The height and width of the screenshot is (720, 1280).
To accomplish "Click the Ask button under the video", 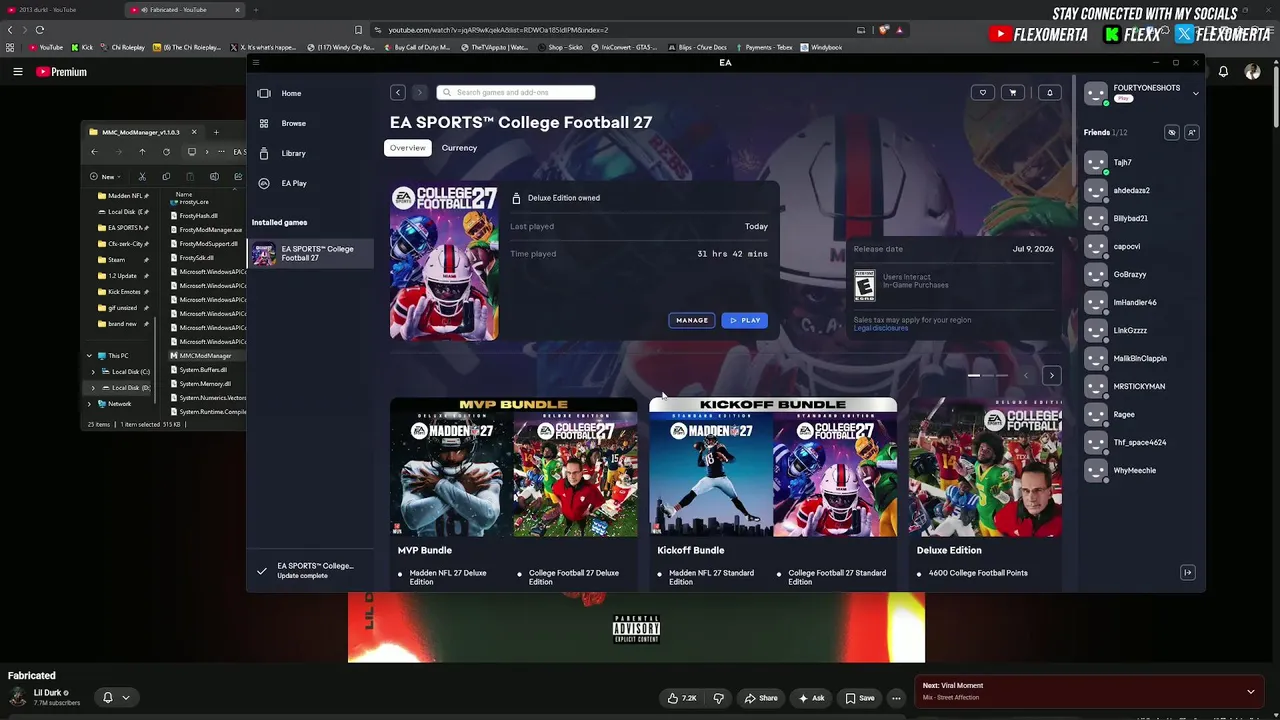I will pyautogui.click(x=811, y=698).
